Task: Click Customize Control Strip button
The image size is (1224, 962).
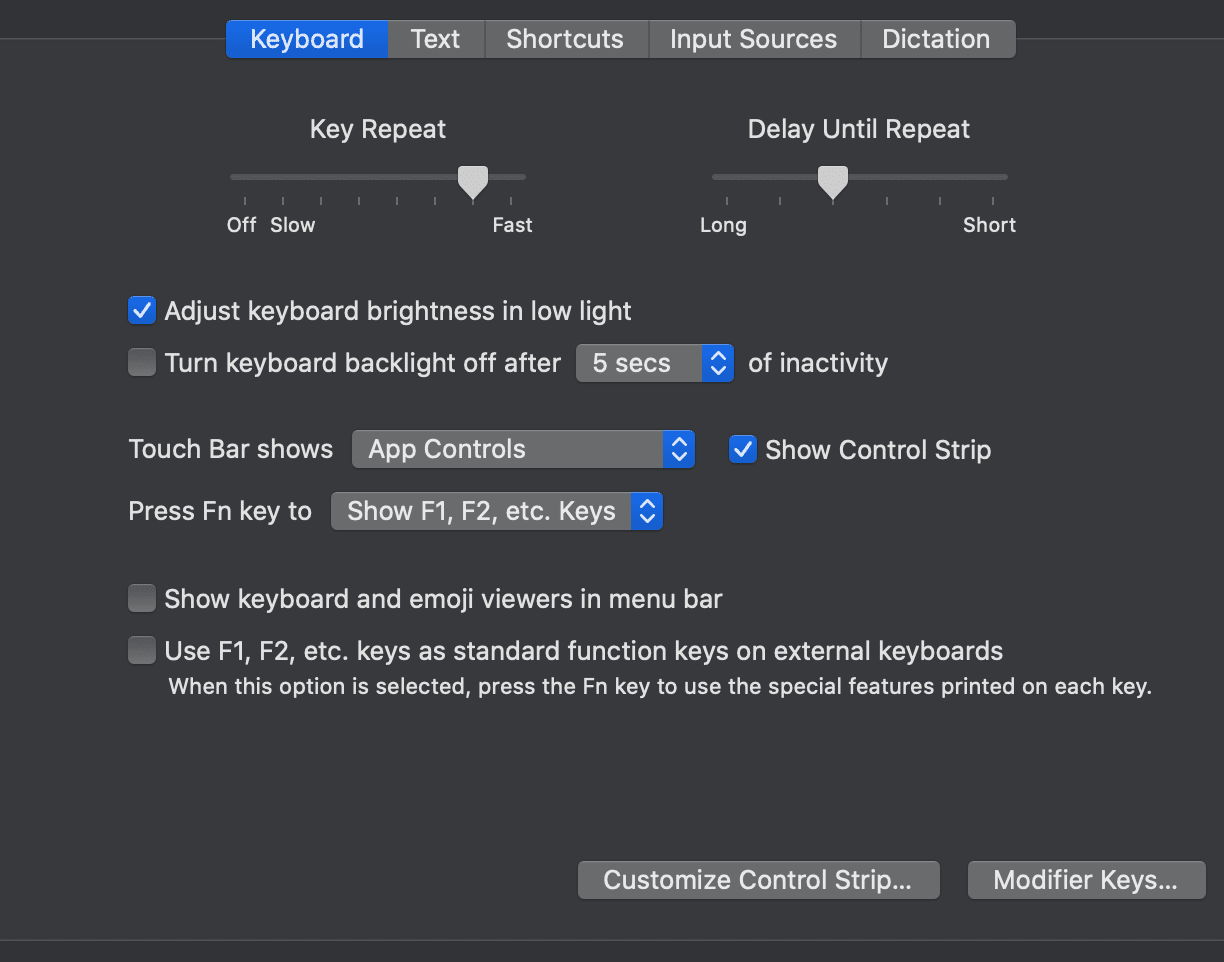Action: 758,880
